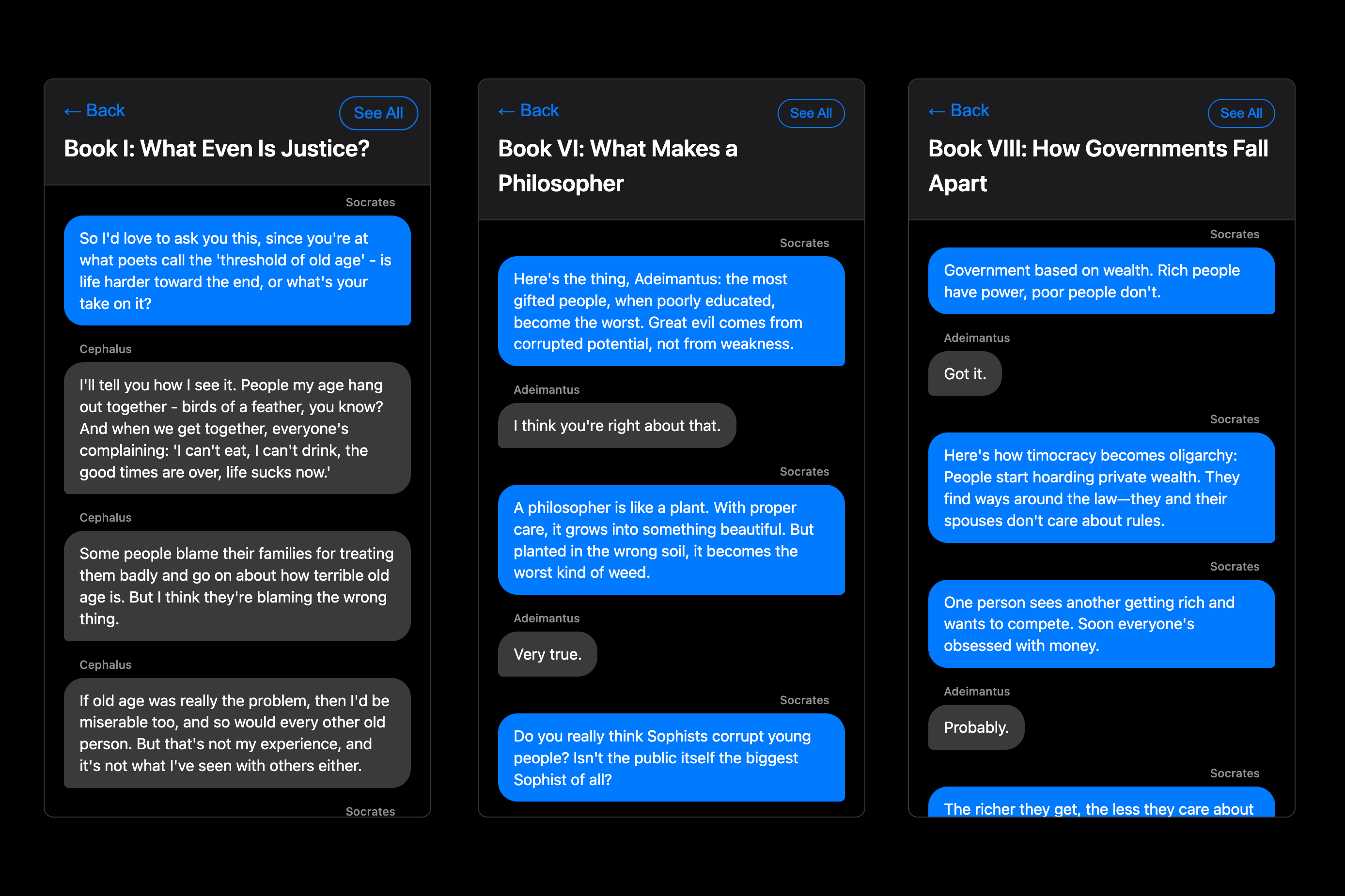
Task: Select the 'If old age was really the problem' bubble
Action: (237, 733)
